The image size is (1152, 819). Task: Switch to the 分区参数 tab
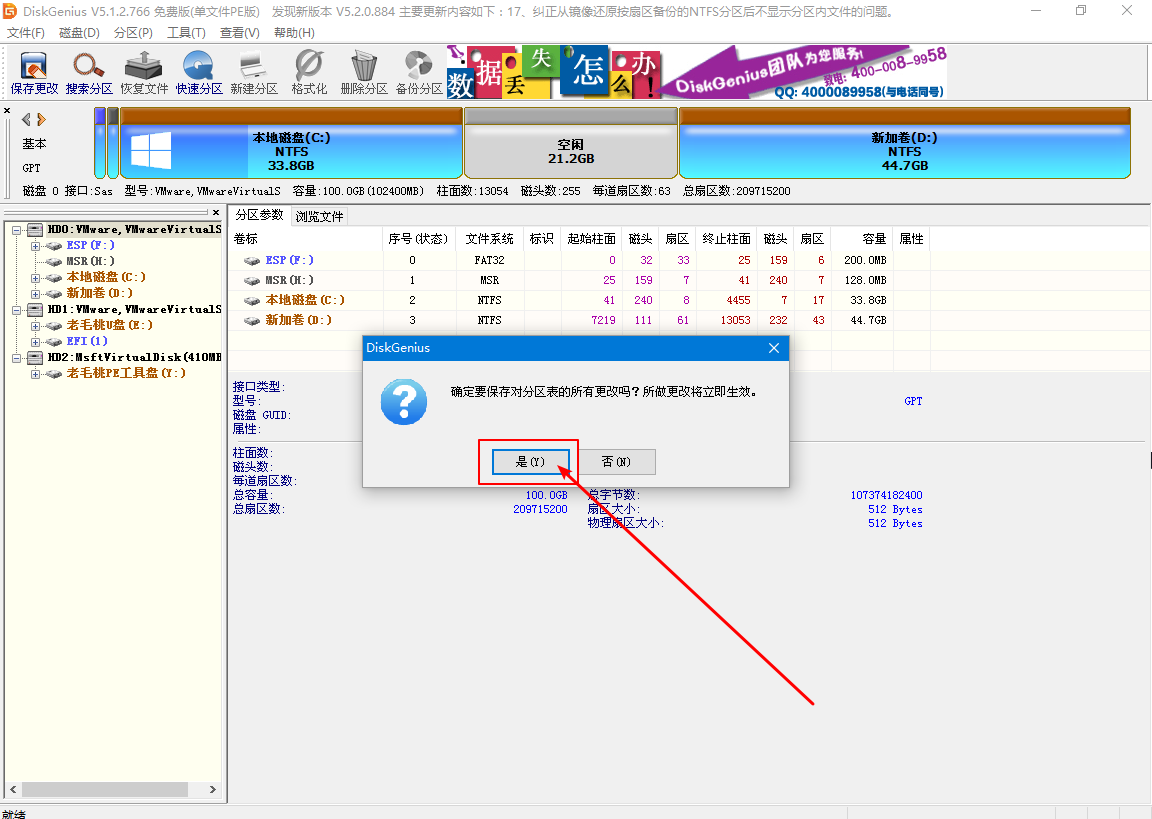tap(259, 215)
